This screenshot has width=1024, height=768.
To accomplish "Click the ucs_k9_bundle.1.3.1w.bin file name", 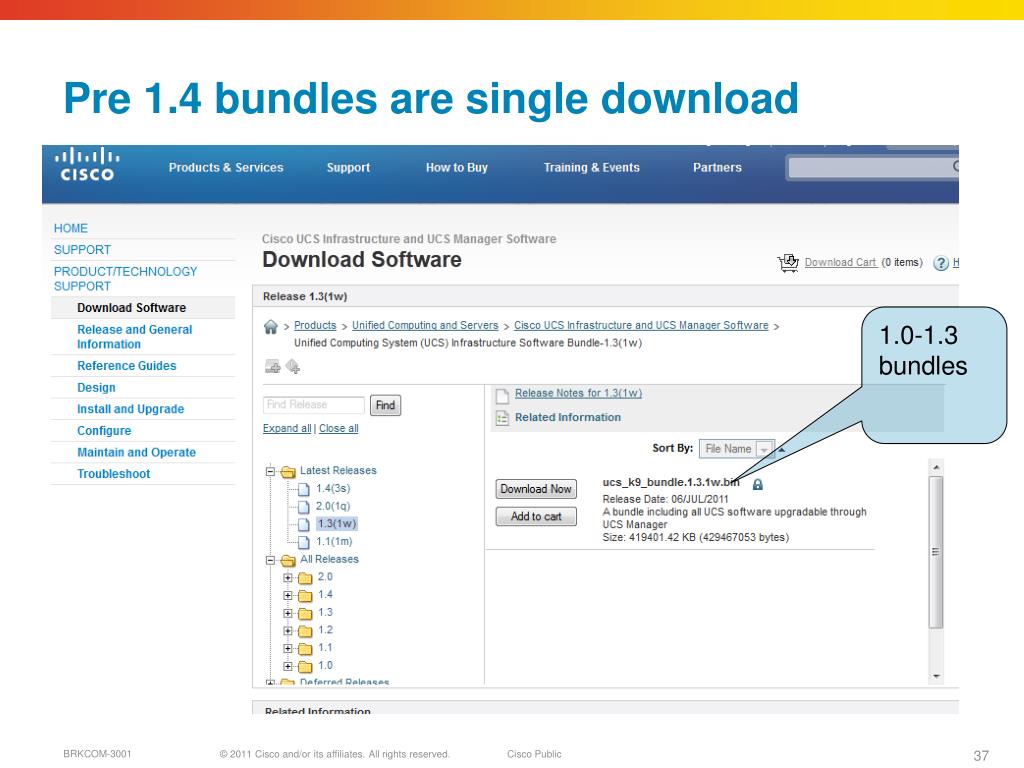I will click(671, 482).
